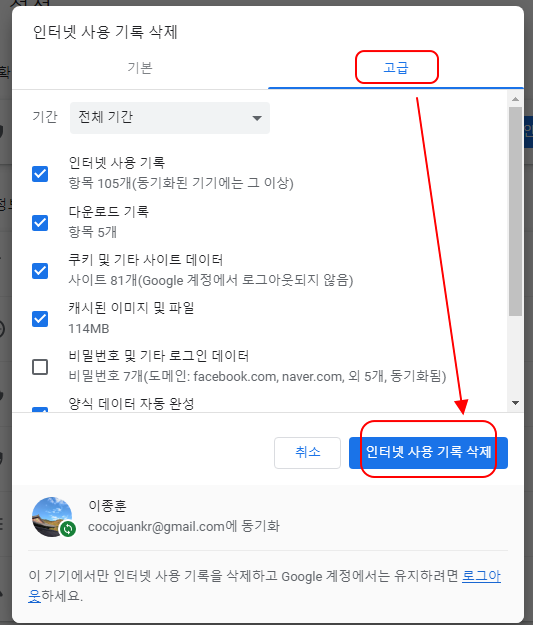
Task: Click the text 항목 105개(동기화된 기기에는 그 이상)
Action: point(181,183)
